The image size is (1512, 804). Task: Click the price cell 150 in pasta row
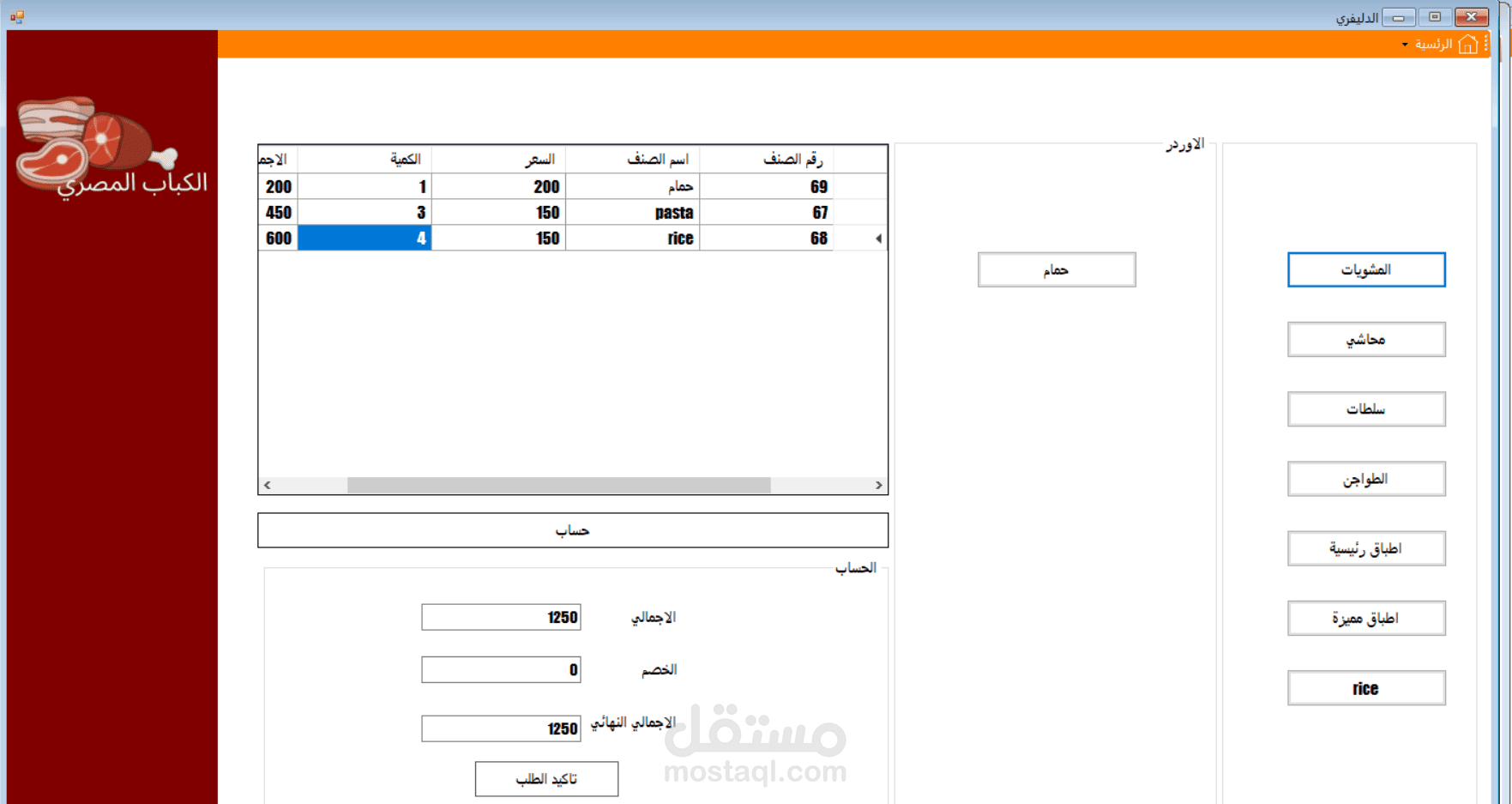(x=498, y=212)
